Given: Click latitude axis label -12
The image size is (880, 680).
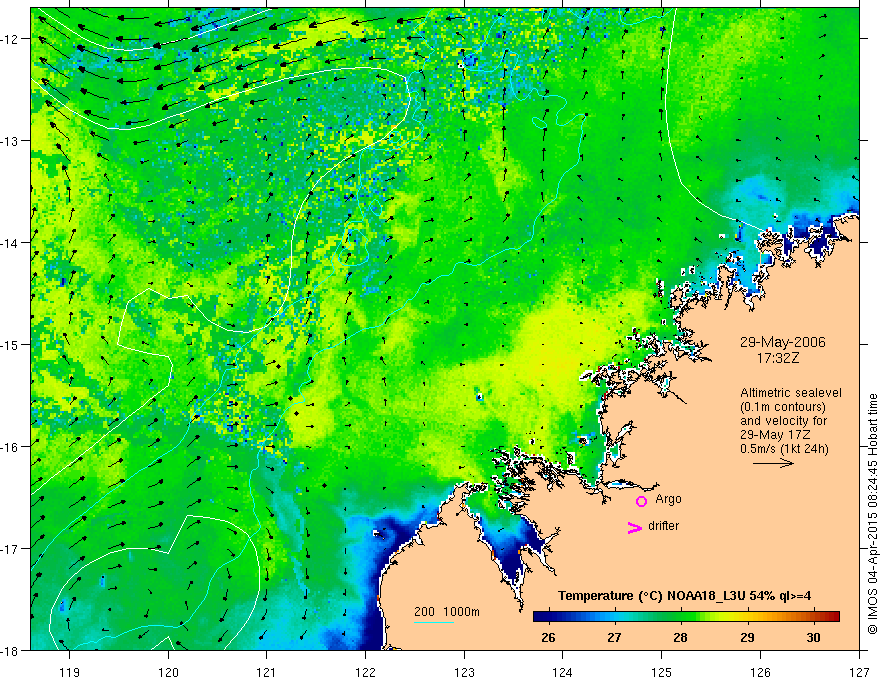Looking at the screenshot, I should (9, 39).
